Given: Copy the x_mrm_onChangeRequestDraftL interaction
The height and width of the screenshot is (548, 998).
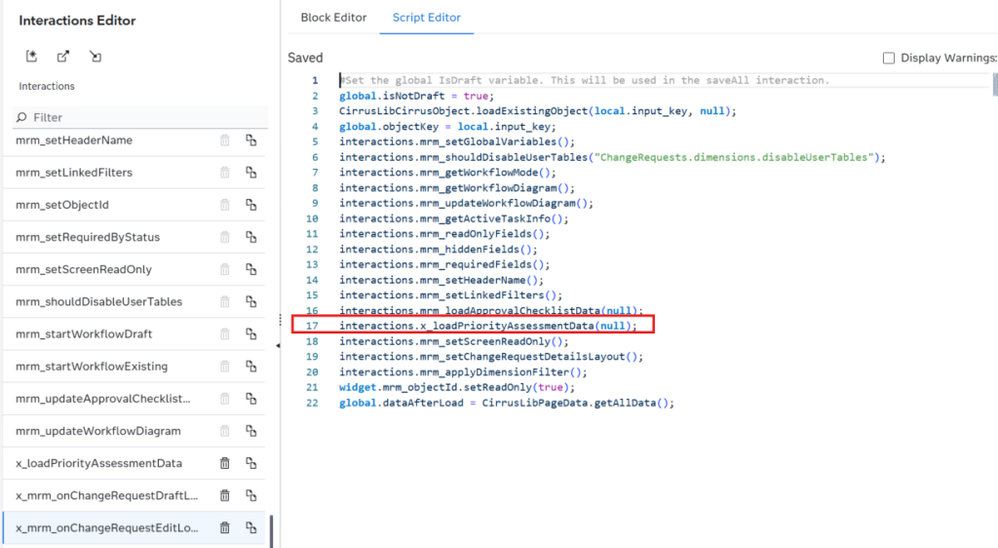Looking at the screenshot, I should [251, 495].
